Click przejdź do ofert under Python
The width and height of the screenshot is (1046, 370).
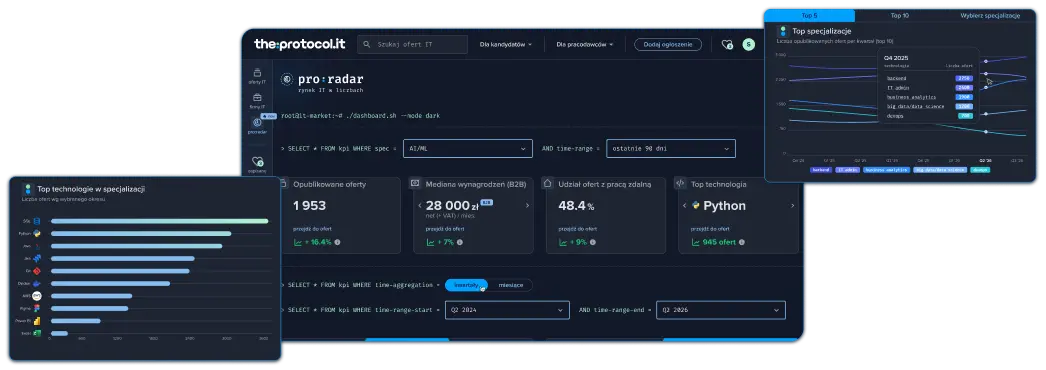709,228
